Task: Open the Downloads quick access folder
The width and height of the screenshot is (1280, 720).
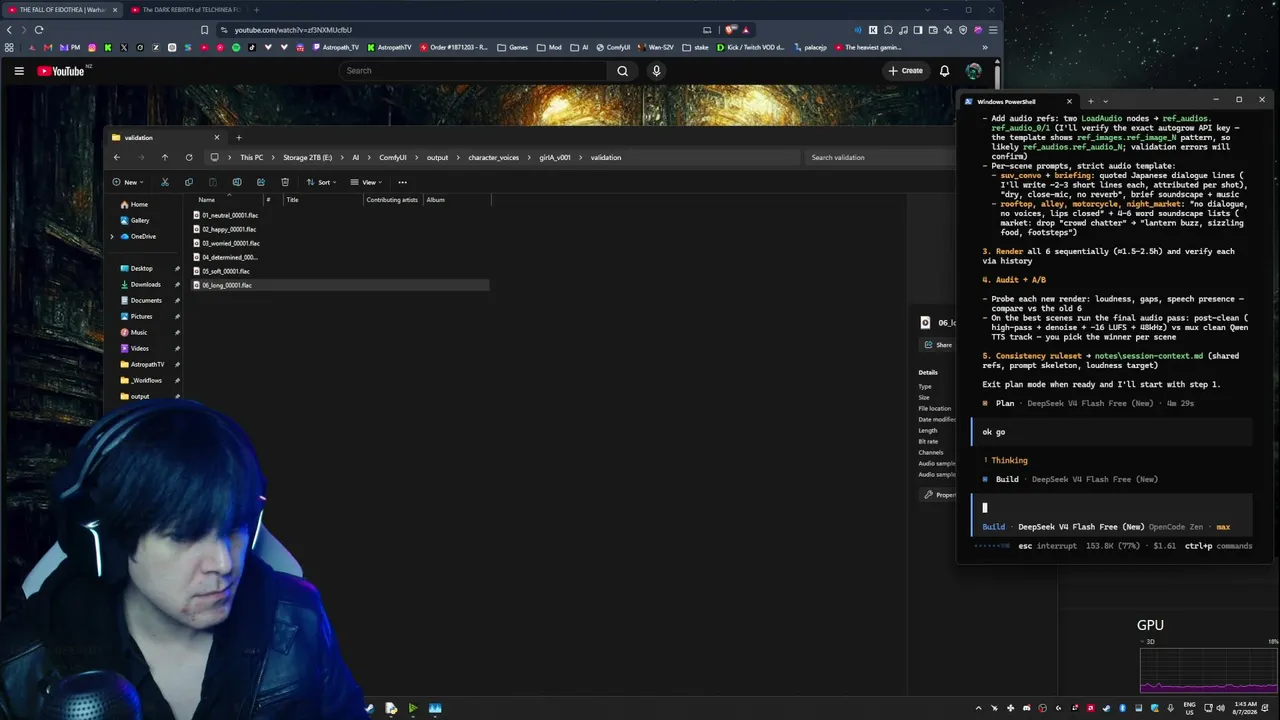Action: pyautogui.click(x=140, y=284)
